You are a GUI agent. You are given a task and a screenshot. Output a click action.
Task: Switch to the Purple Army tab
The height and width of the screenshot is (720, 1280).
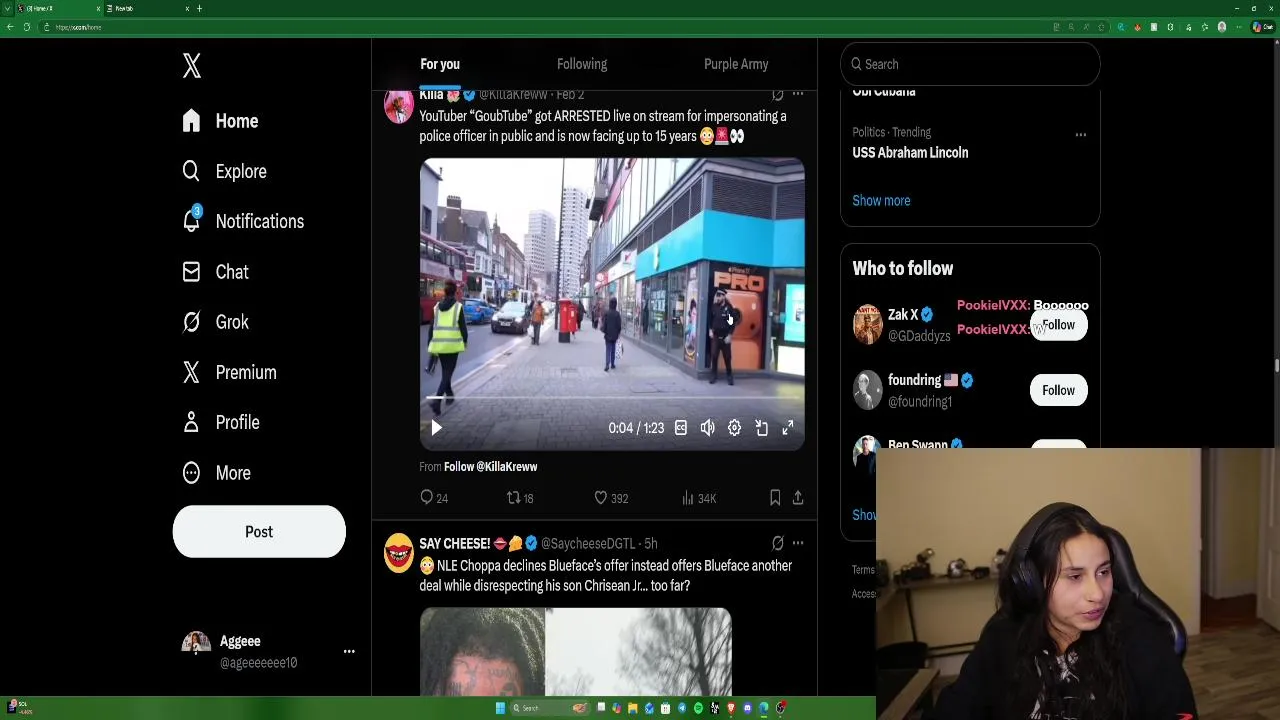coord(736,64)
